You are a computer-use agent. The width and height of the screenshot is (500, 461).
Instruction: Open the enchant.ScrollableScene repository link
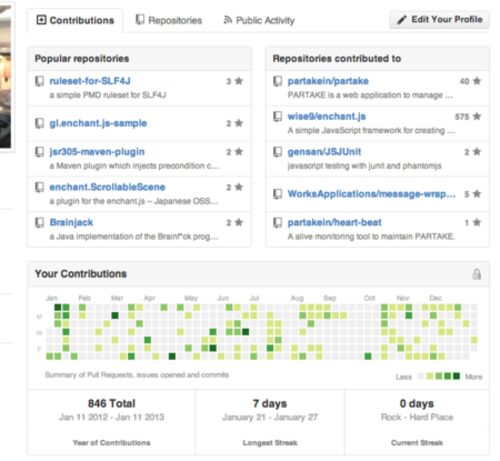pos(107,187)
